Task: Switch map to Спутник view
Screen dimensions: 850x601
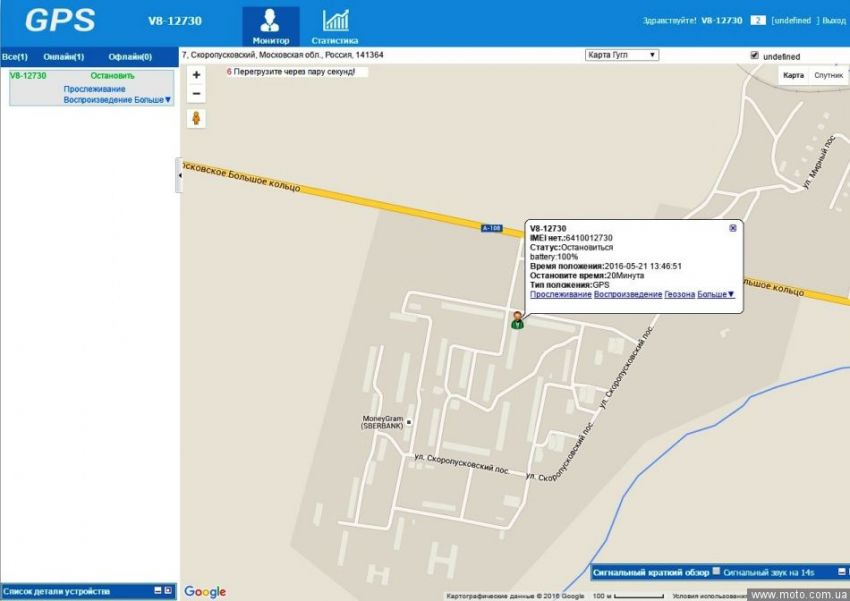Action: point(828,75)
